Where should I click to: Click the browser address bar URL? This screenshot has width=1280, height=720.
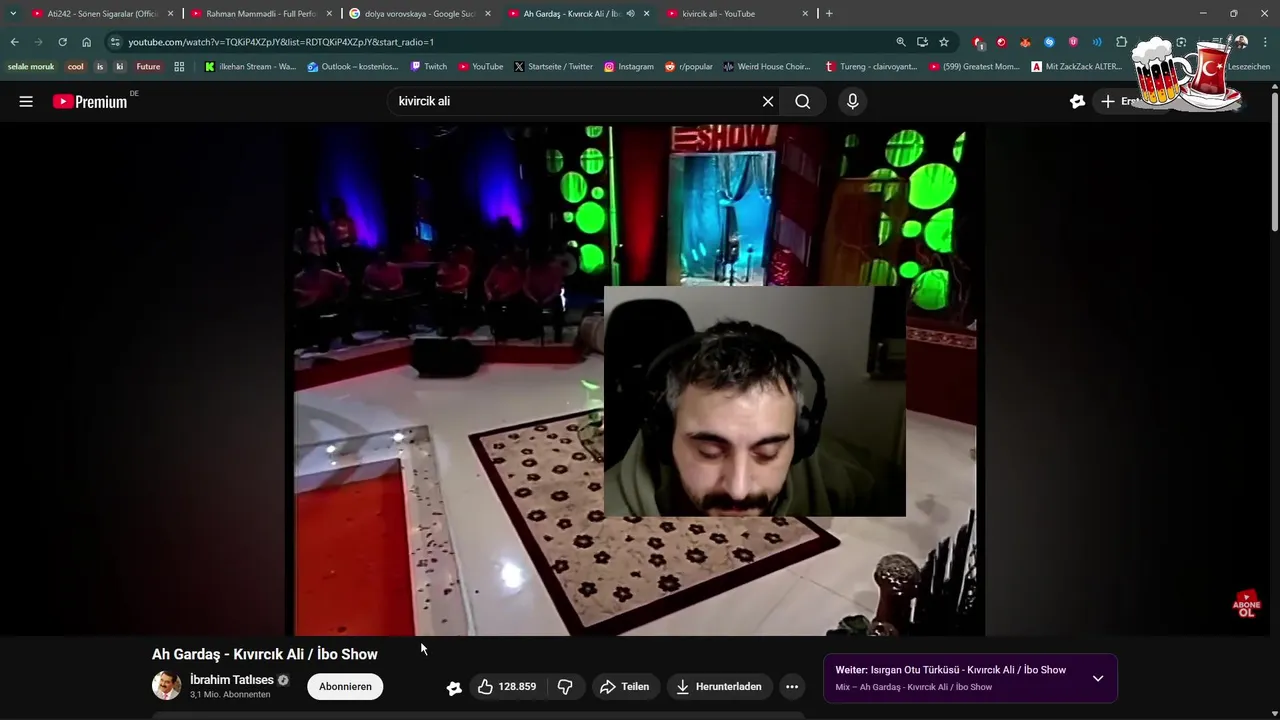(281, 42)
